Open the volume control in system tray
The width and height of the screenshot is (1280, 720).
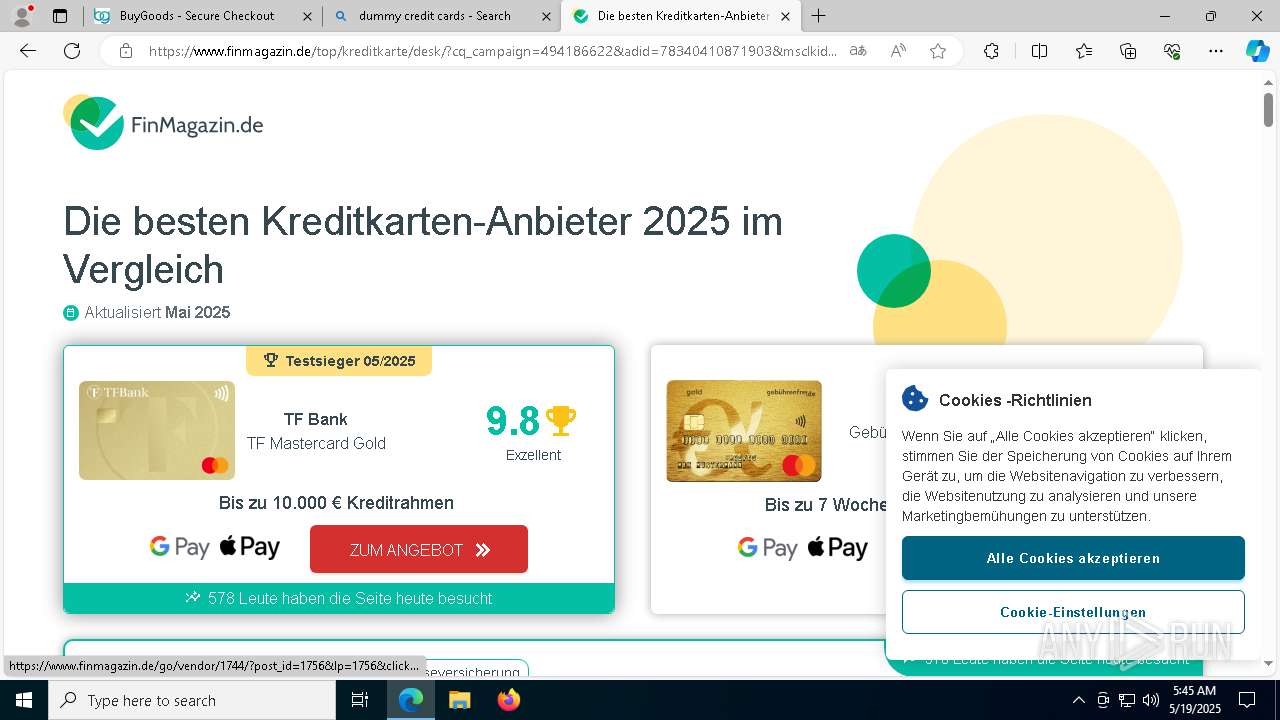(x=1150, y=700)
